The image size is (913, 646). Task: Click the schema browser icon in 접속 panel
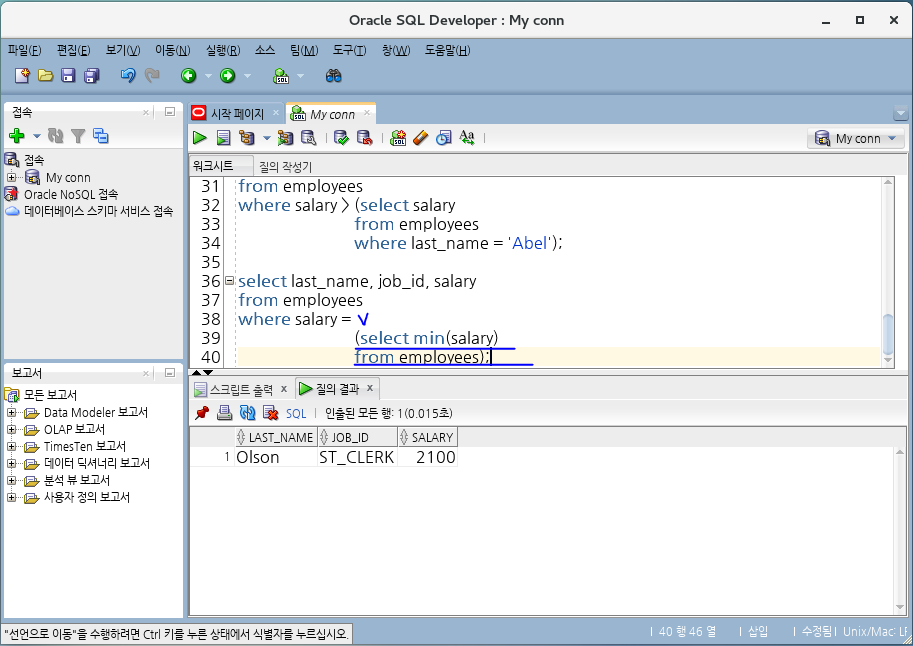point(101,136)
